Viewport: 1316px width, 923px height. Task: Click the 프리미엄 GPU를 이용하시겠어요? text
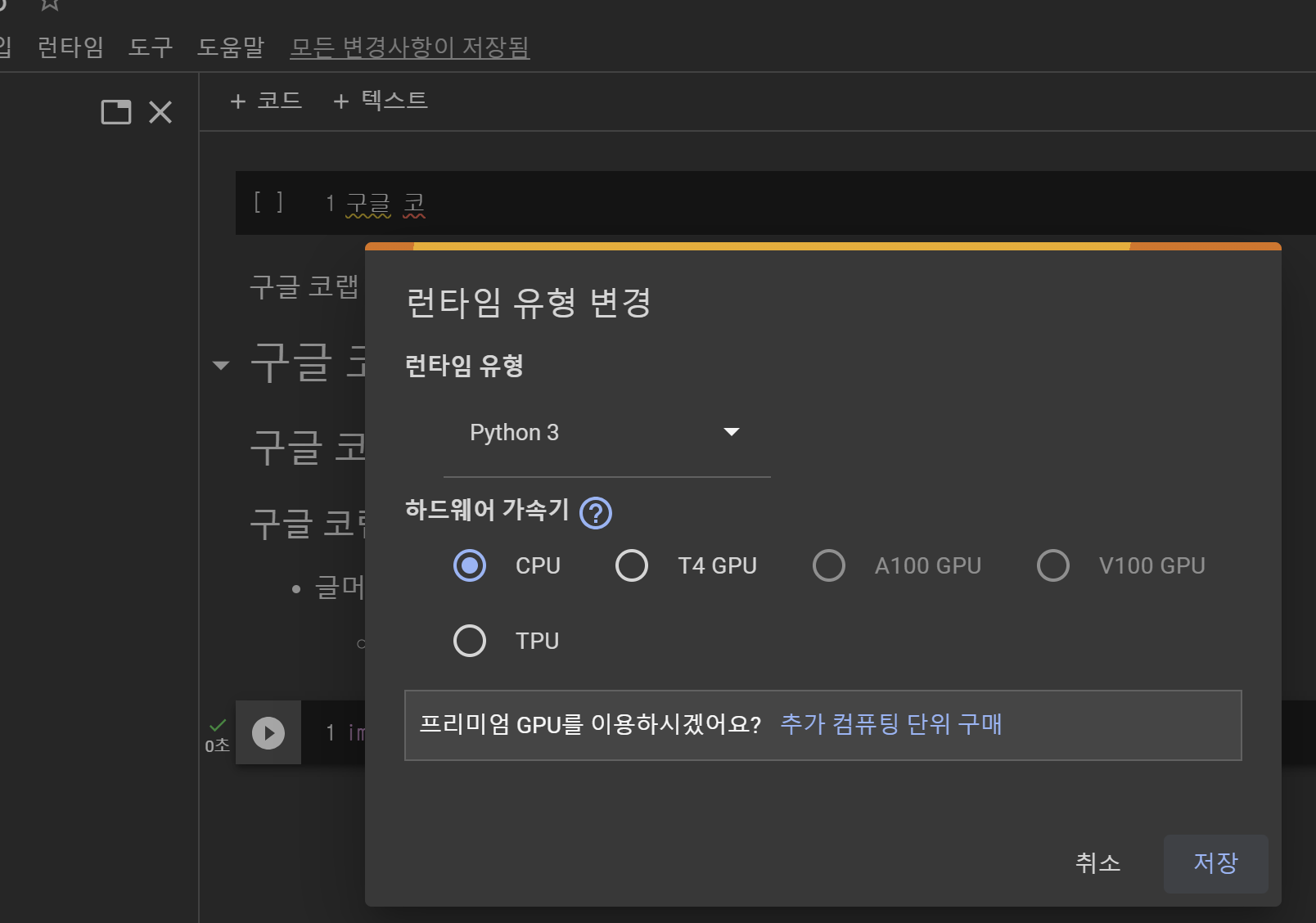(x=590, y=724)
